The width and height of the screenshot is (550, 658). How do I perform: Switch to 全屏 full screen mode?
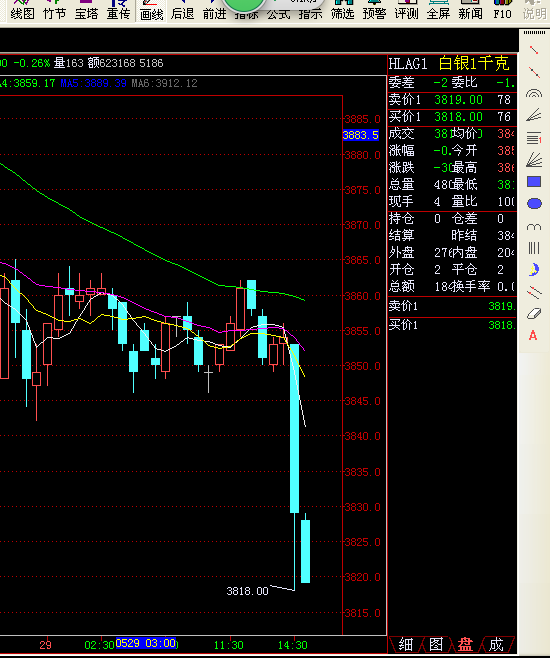[x=438, y=10]
